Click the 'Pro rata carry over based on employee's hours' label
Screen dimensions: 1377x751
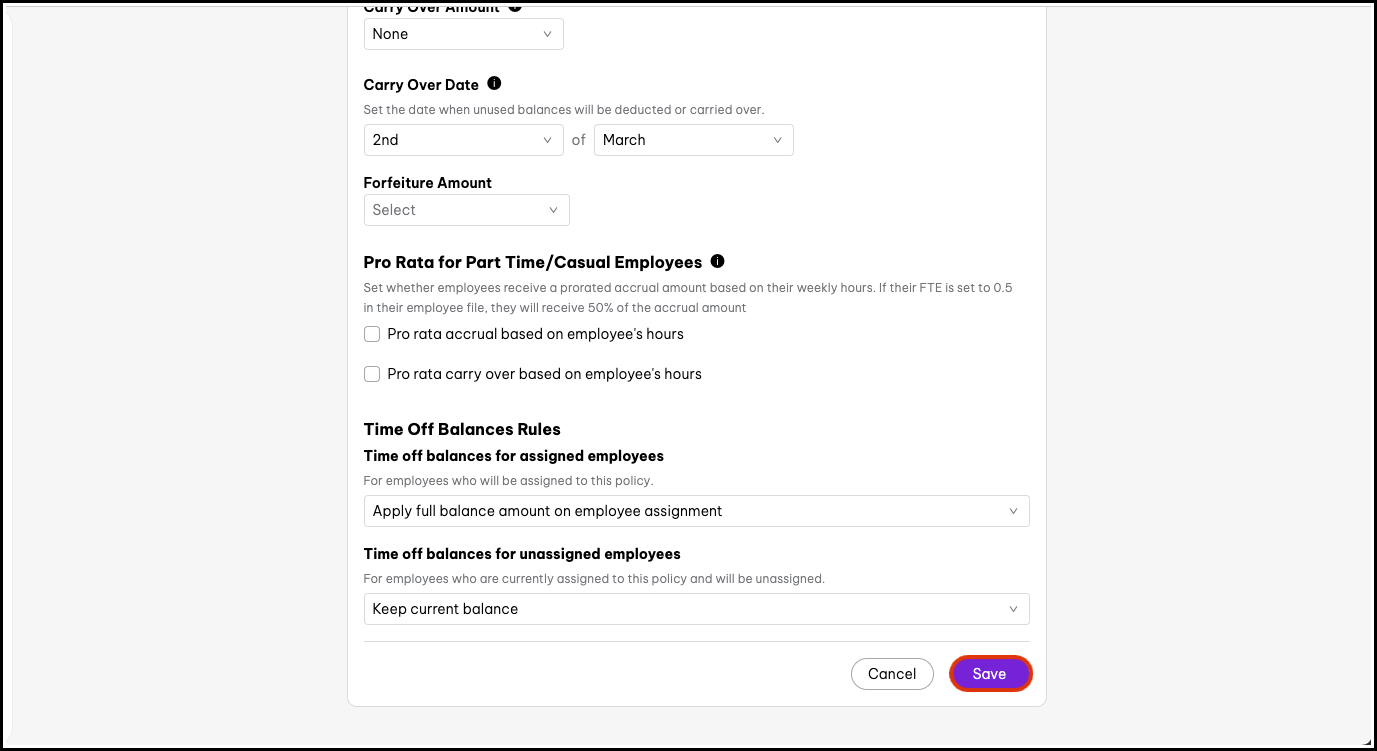coord(544,374)
